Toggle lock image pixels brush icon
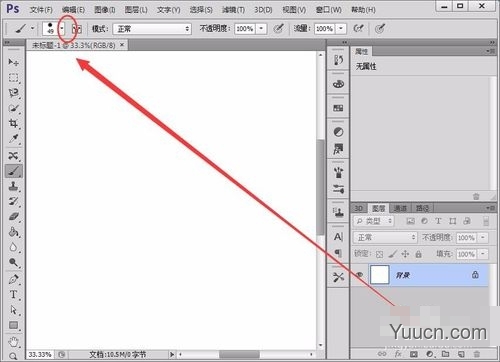Image resolution: width=500 pixels, height=362 pixels. 392,254
